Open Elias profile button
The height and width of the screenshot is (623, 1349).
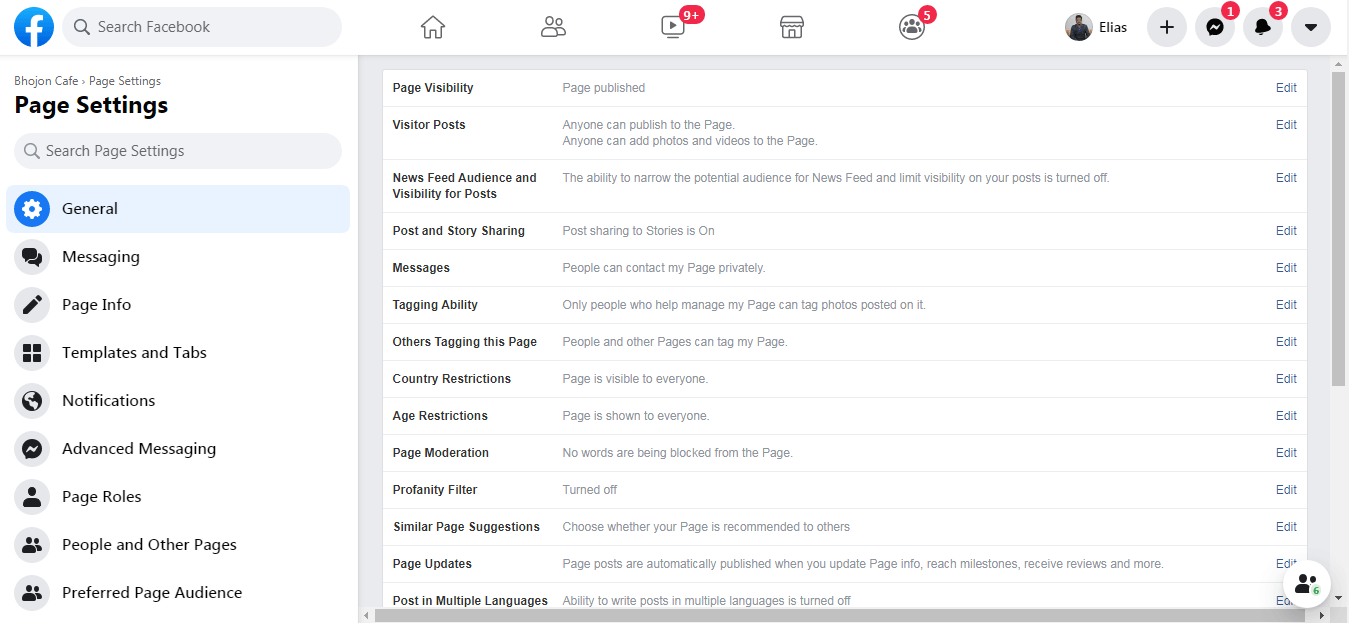pos(1097,27)
